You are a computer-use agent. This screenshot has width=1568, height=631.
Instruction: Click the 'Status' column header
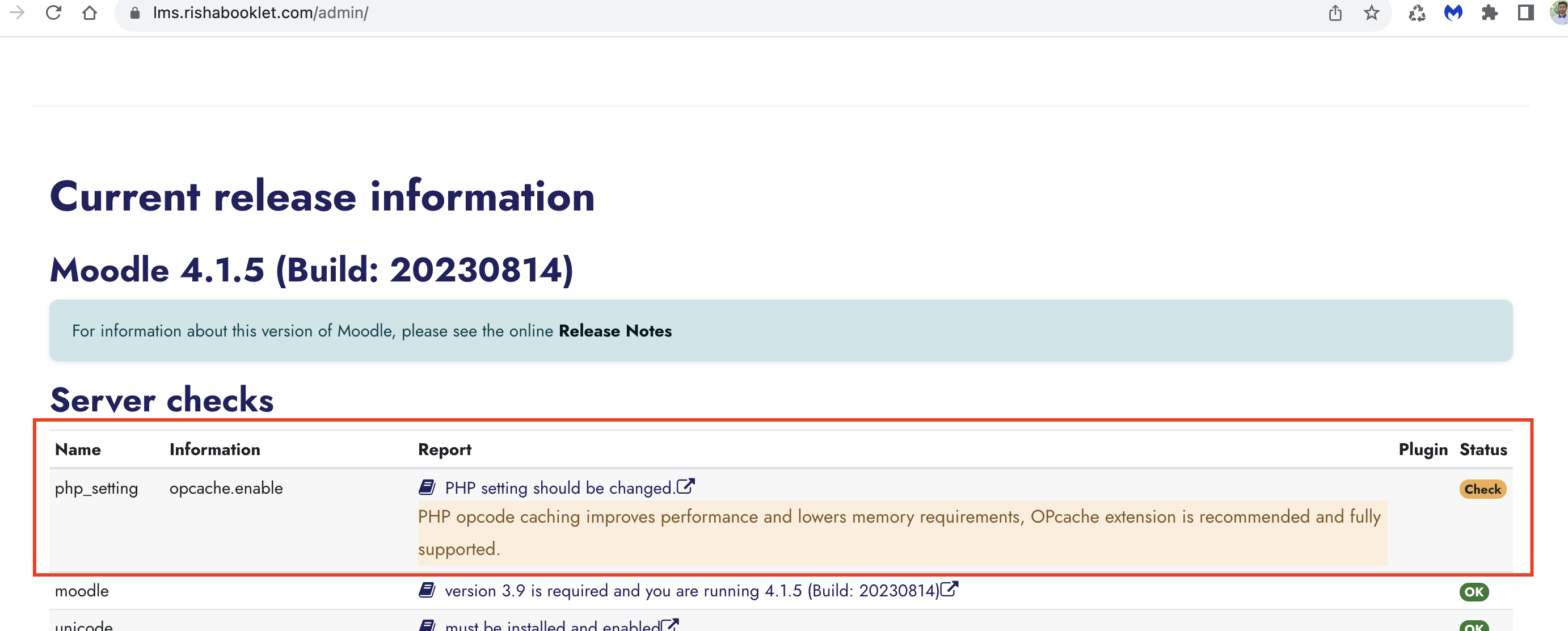click(x=1483, y=449)
